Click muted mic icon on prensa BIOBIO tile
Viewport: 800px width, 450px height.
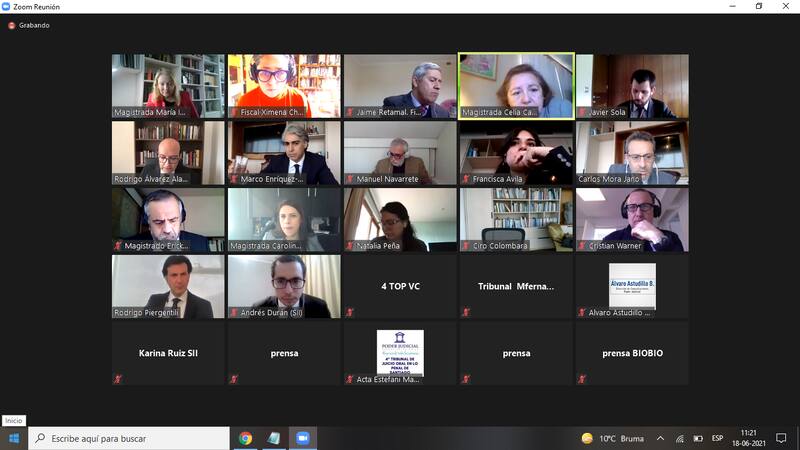582,379
